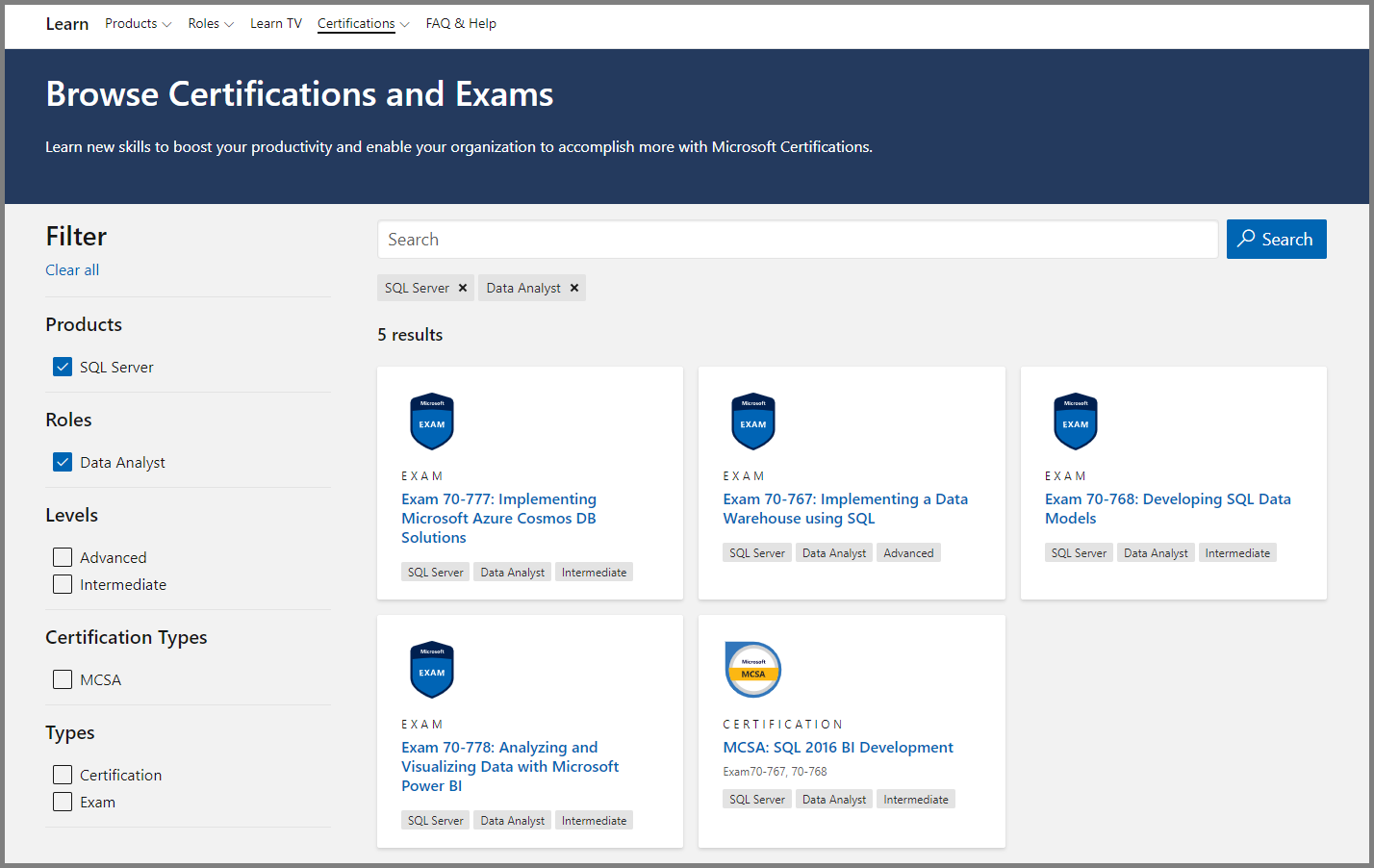This screenshot has height=868, width=1374.
Task: Click the Exam 70-778 badge icon
Action: [432, 670]
